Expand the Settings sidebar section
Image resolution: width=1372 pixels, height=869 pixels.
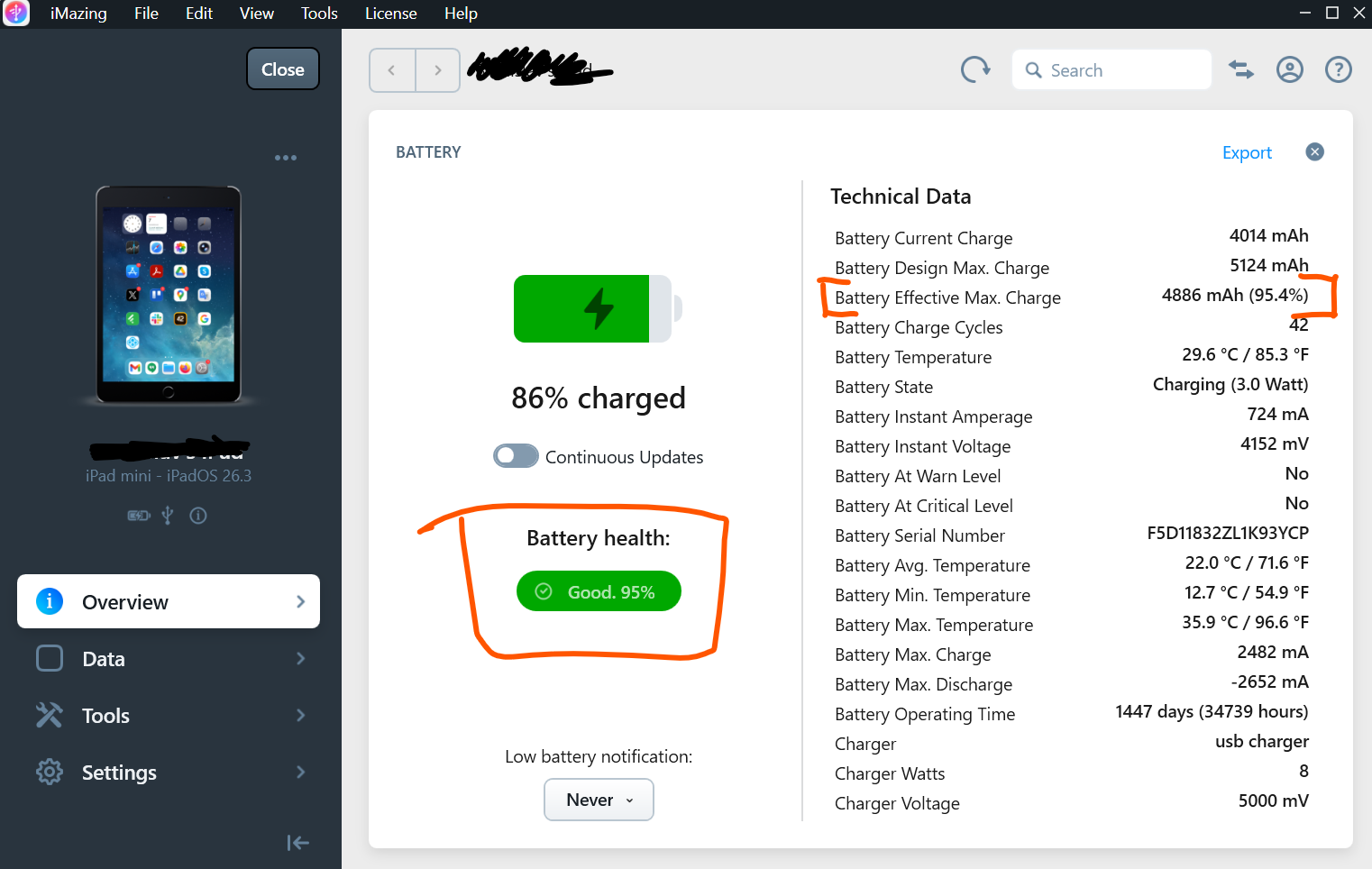click(x=169, y=773)
